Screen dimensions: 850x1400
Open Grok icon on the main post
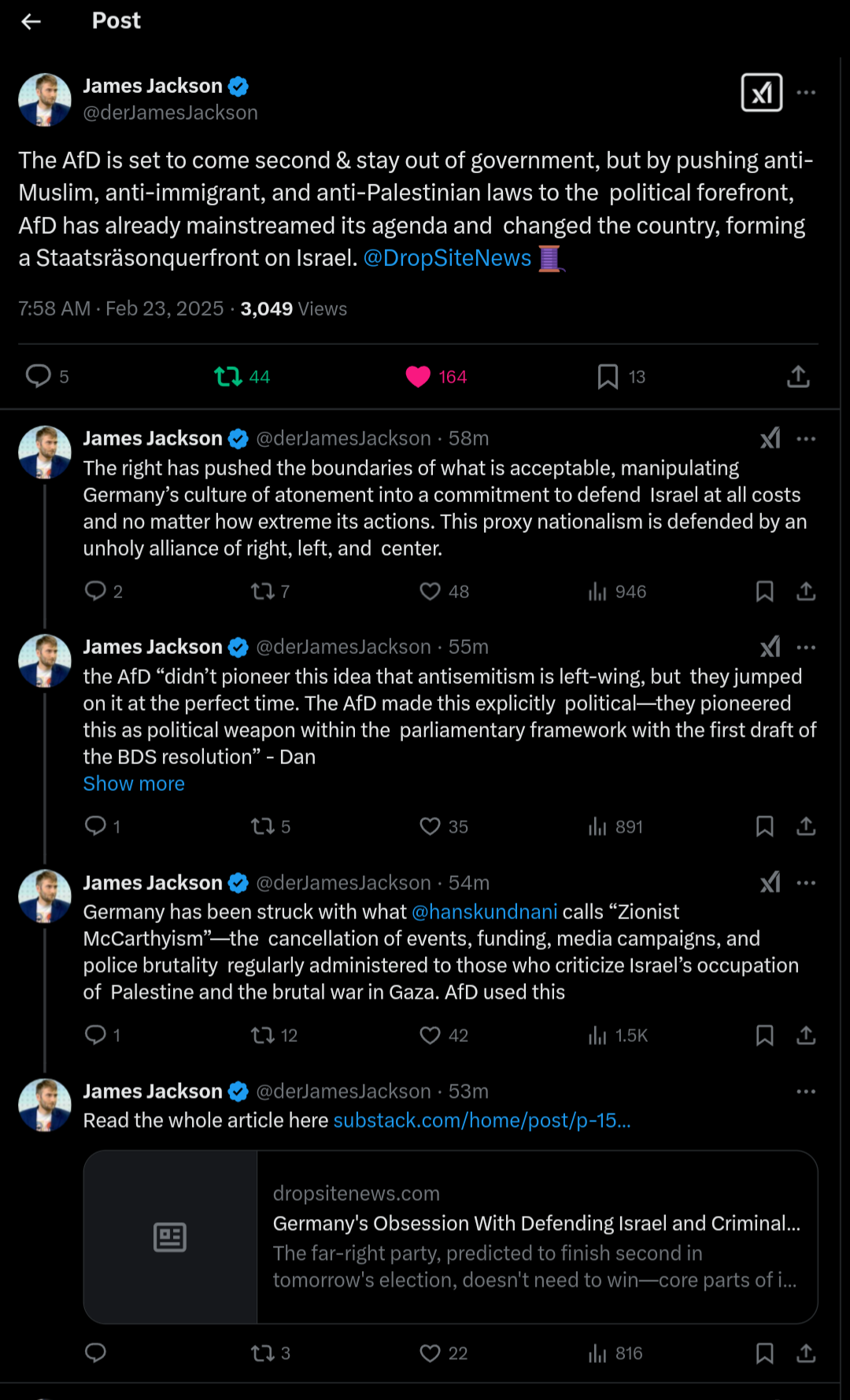pos(761,93)
